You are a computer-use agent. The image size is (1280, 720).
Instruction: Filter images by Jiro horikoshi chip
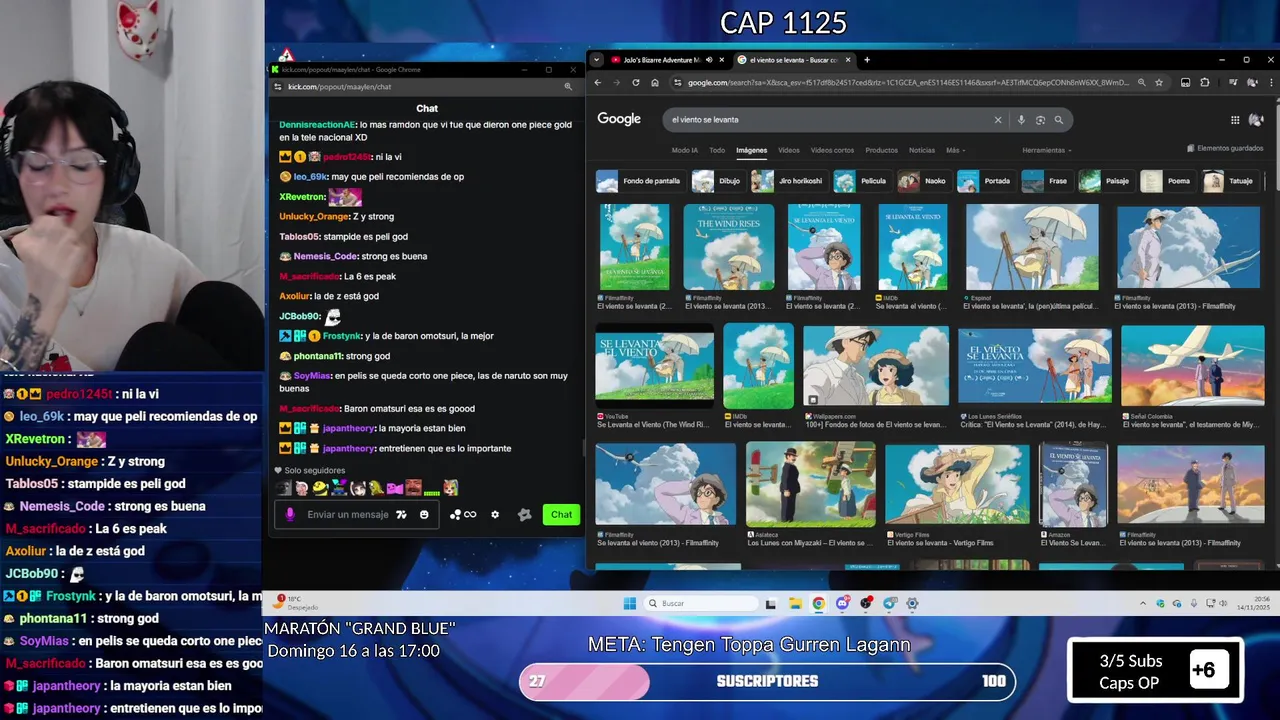pyautogui.click(x=789, y=181)
